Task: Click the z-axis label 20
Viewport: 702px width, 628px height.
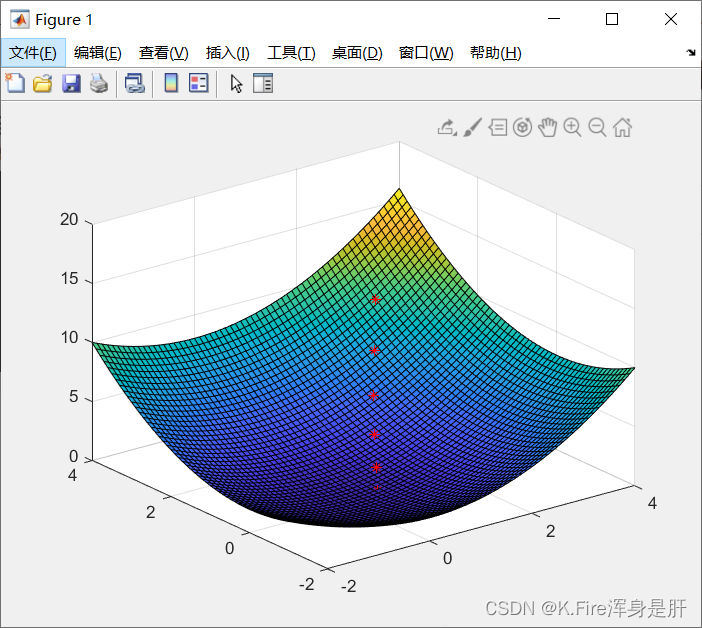Action: (x=69, y=220)
